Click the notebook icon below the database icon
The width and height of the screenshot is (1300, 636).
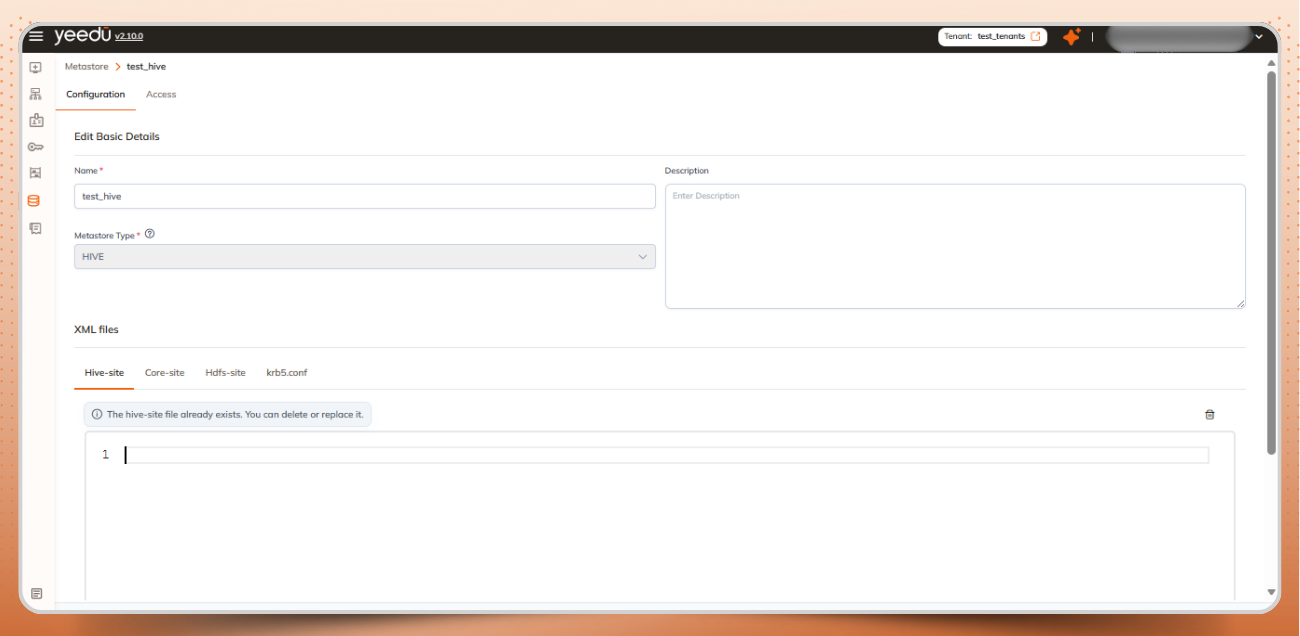coord(35,228)
